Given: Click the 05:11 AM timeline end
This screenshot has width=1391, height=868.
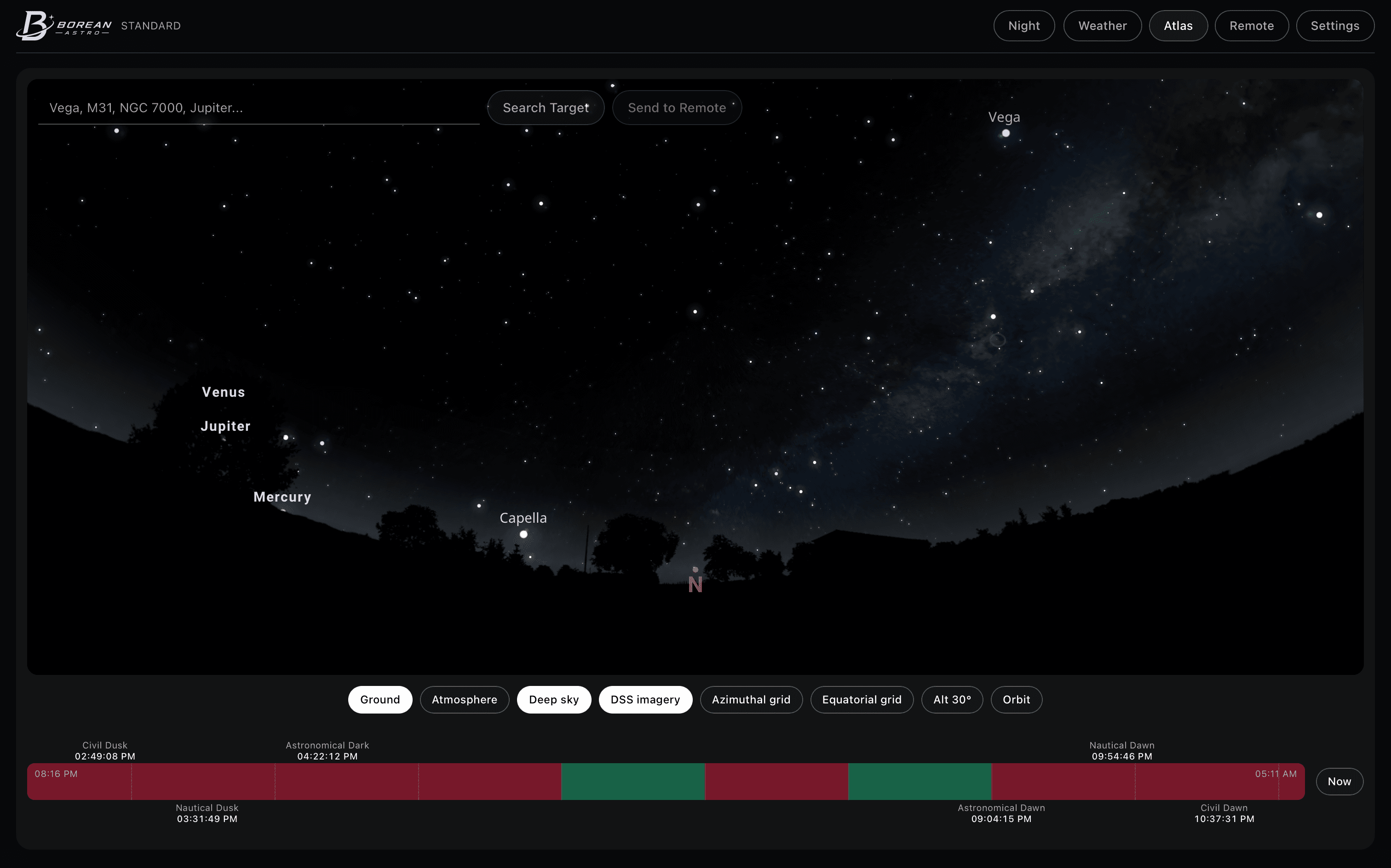Looking at the screenshot, I should pos(1276,774).
